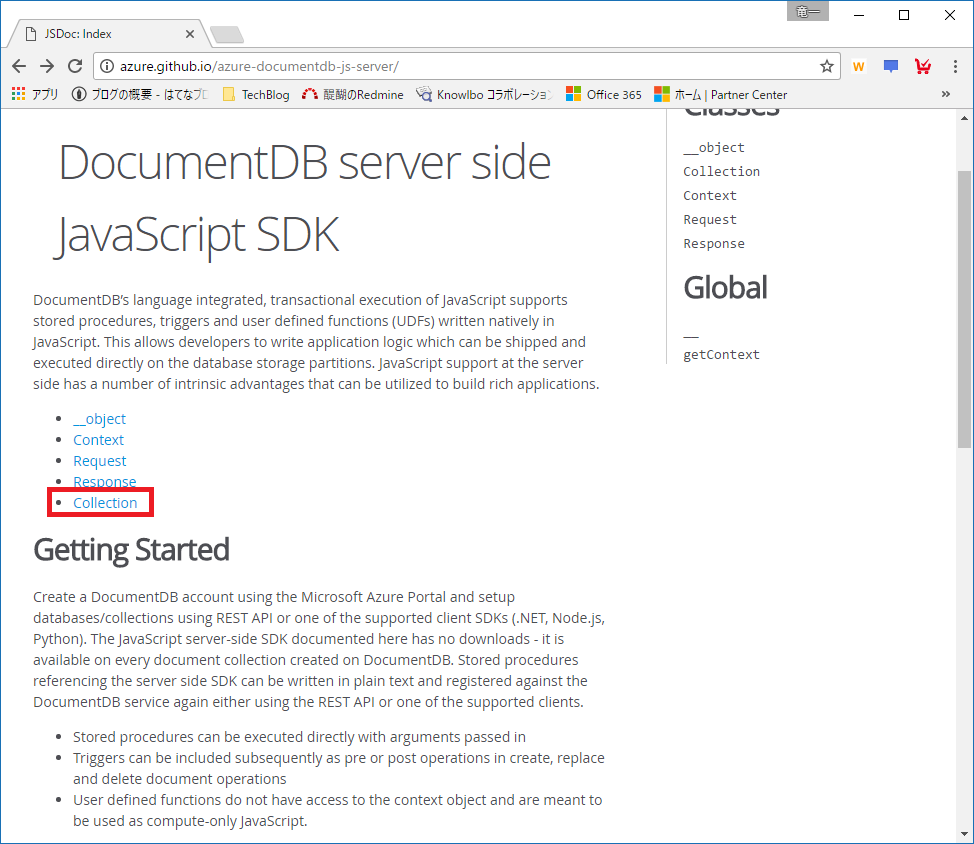This screenshot has height=844, width=974.
Task: Open Request in the Classes sidebar
Action: pos(710,220)
